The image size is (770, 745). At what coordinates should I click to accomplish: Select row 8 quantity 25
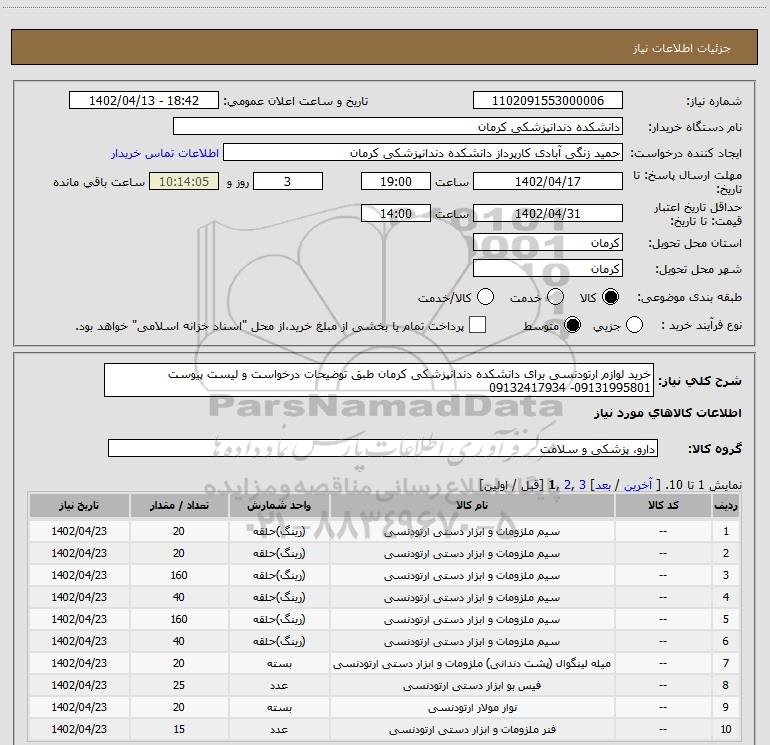coord(179,685)
